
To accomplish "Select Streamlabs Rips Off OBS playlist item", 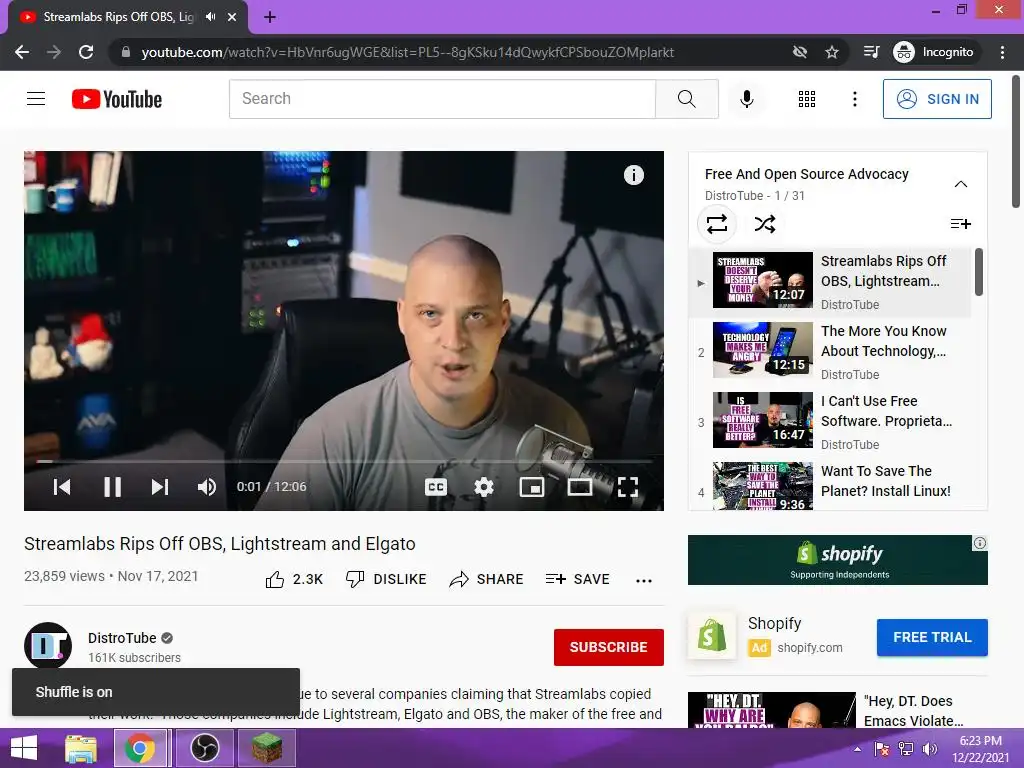I will tap(830, 281).
